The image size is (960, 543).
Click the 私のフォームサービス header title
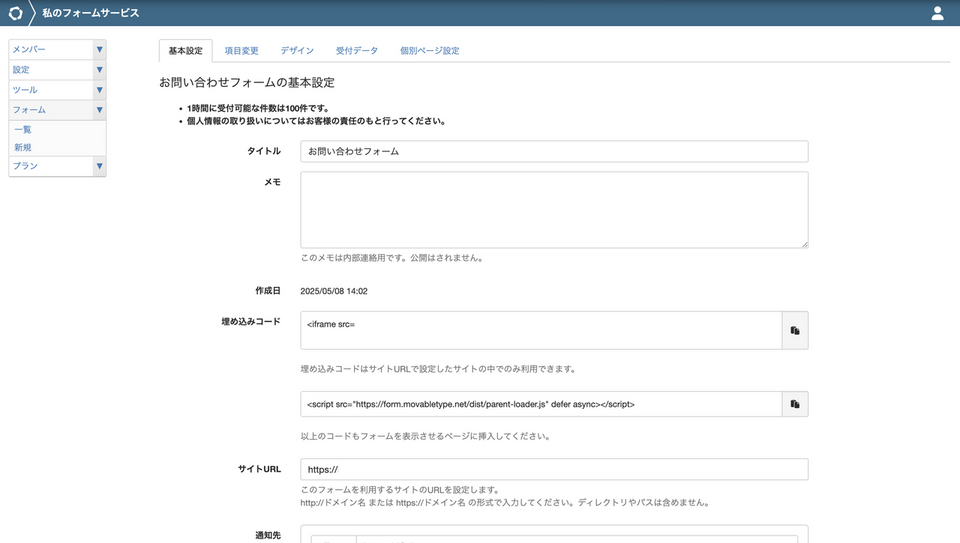[91, 13]
